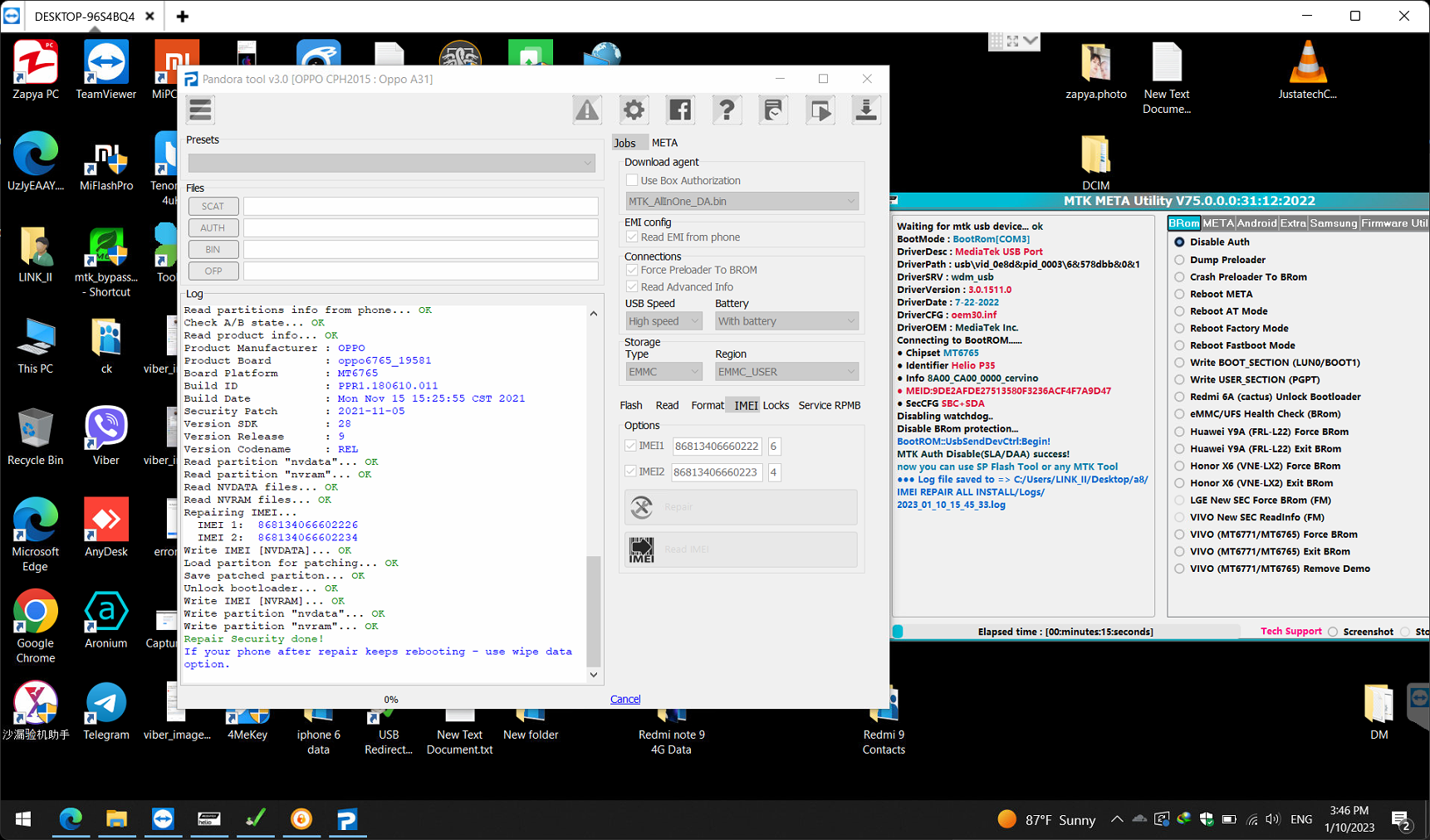1430x840 pixels.
Task: Open the Locks tab
Action: (776, 405)
